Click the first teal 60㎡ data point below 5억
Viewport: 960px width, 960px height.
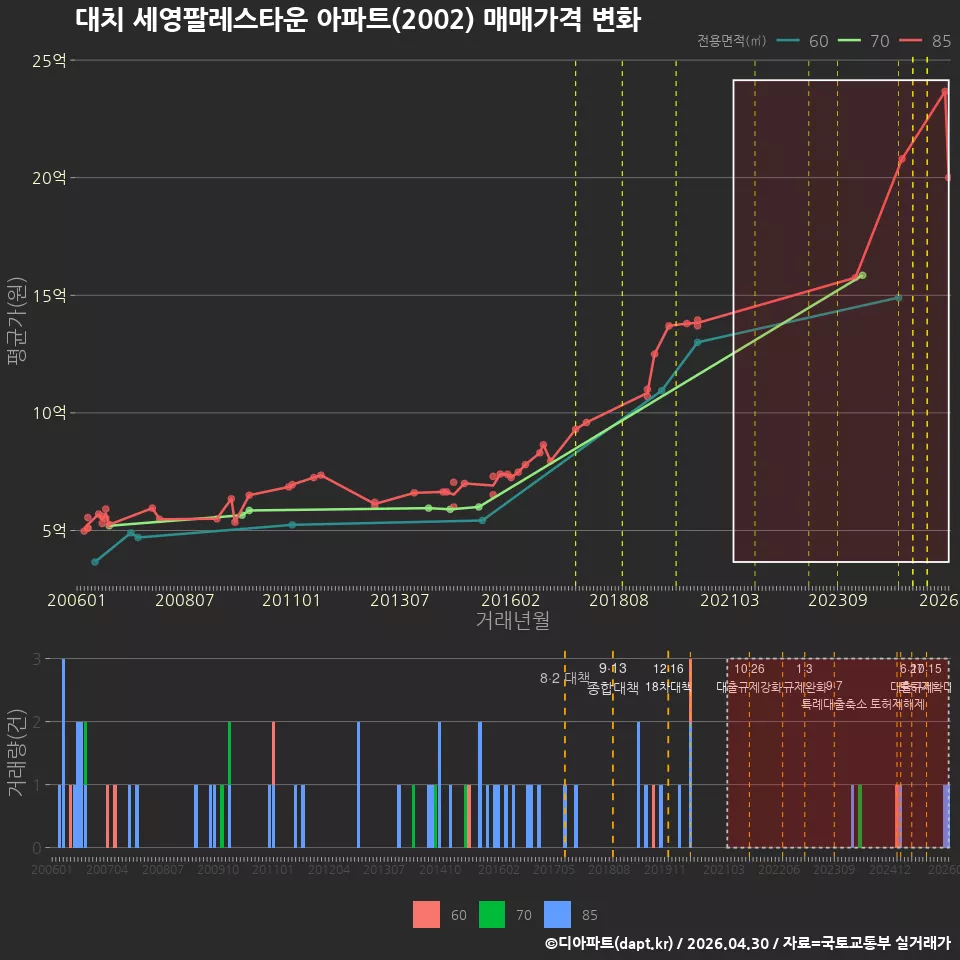coord(95,562)
